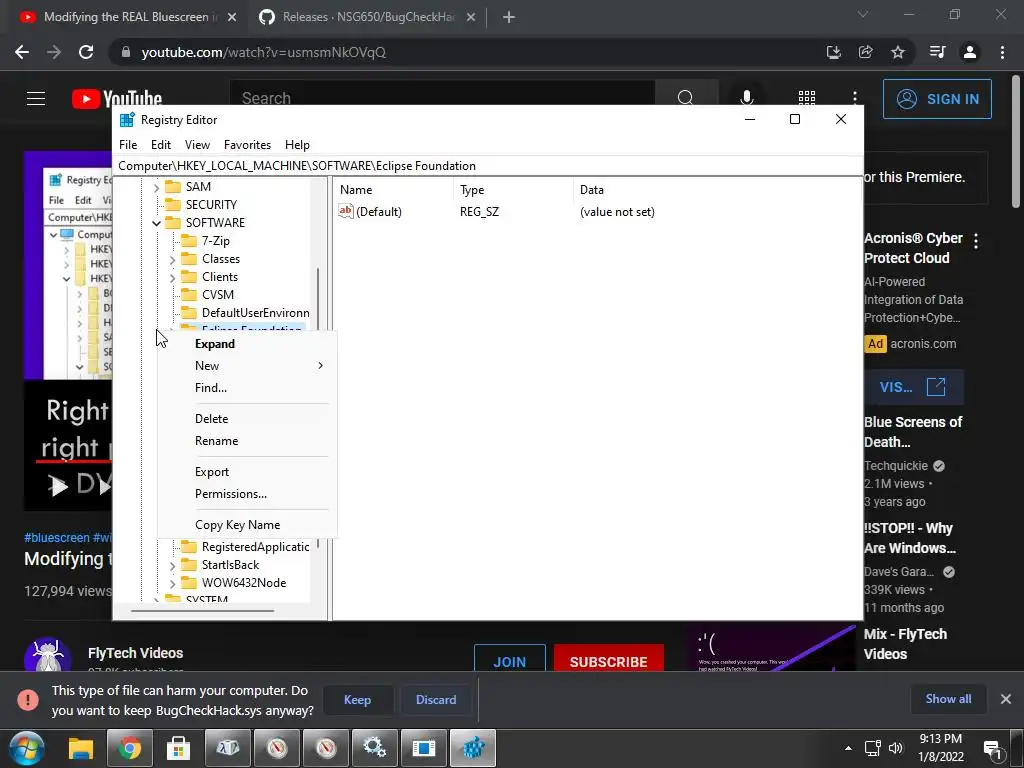The width and height of the screenshot is (1024, 768).
Task: Click Show all downloads
Action: click(948, 699)
